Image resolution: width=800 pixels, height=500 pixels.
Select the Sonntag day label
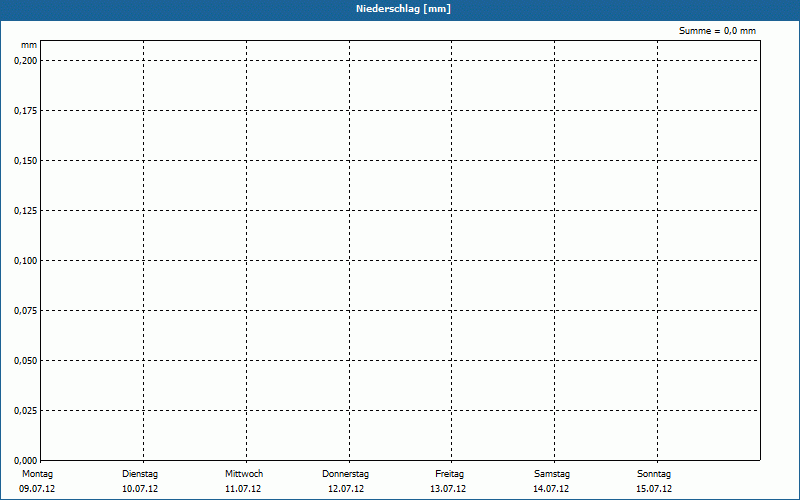(654, 474)
